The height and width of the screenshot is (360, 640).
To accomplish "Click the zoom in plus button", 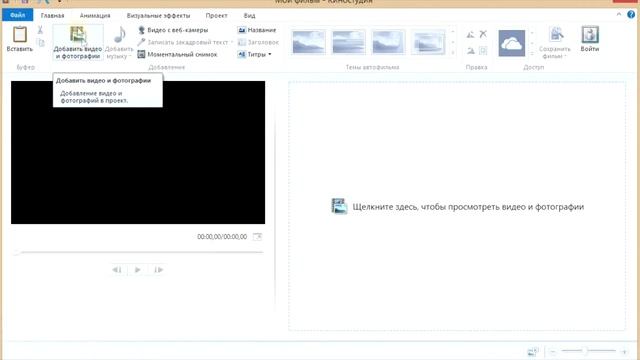I will point(624,351).
